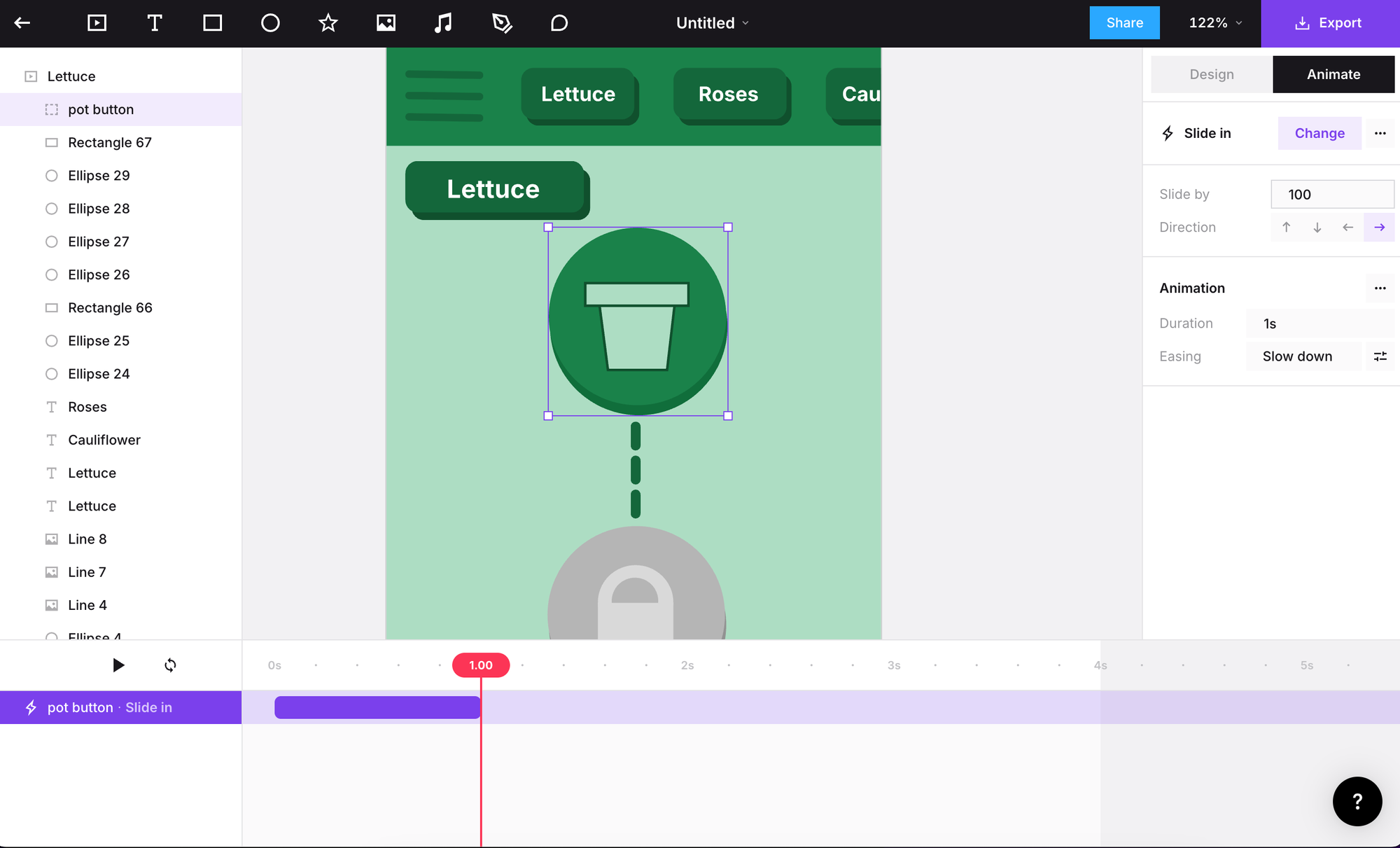Click the 1.00 timeline playhead marker
Screen dimensions: 1400x848
click(x=481, y=665)
